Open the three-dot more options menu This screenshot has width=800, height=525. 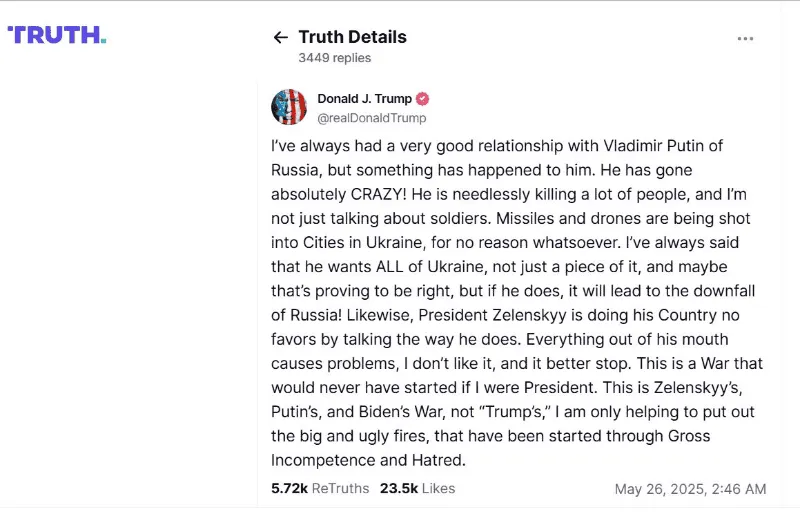pyautogui.click(x=745, y=39)
